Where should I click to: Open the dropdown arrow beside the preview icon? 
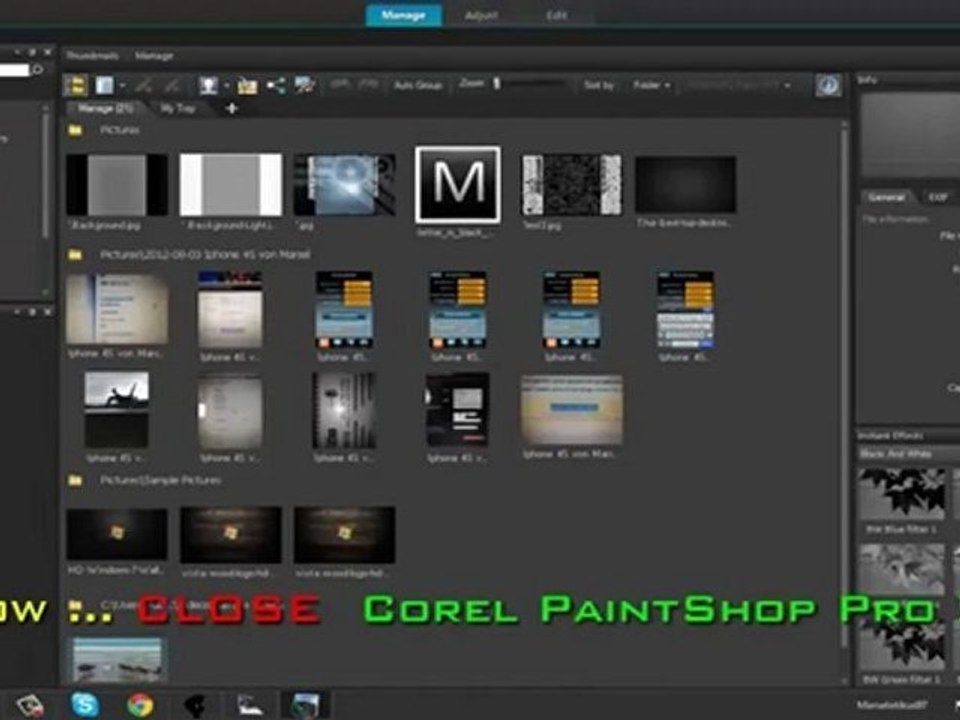coord(122,86)
